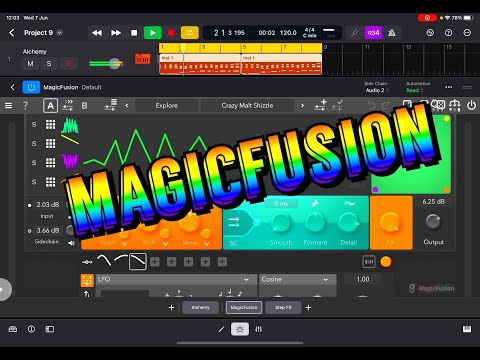Tap the LCD tempo display showing 120.0
This screenshot has width=480, height=360.
288,33
